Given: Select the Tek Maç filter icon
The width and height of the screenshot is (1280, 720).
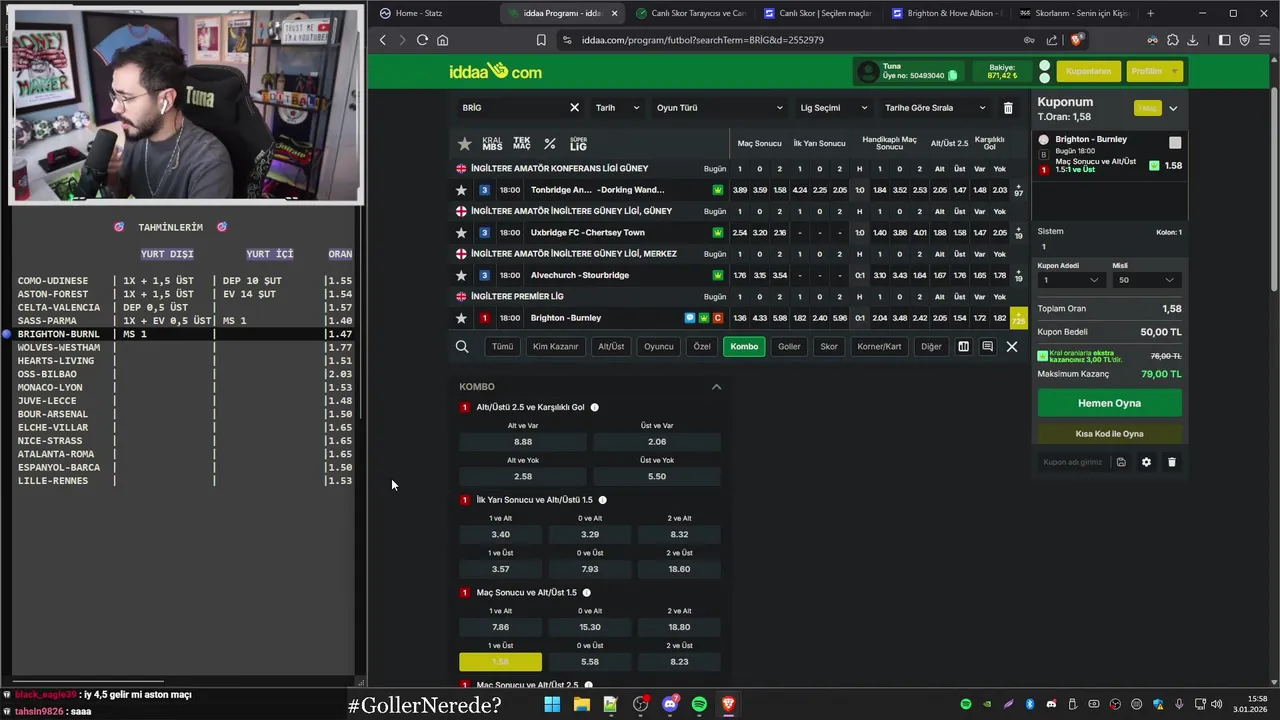Looking at the screenshot, I should [x=522, y=144].
